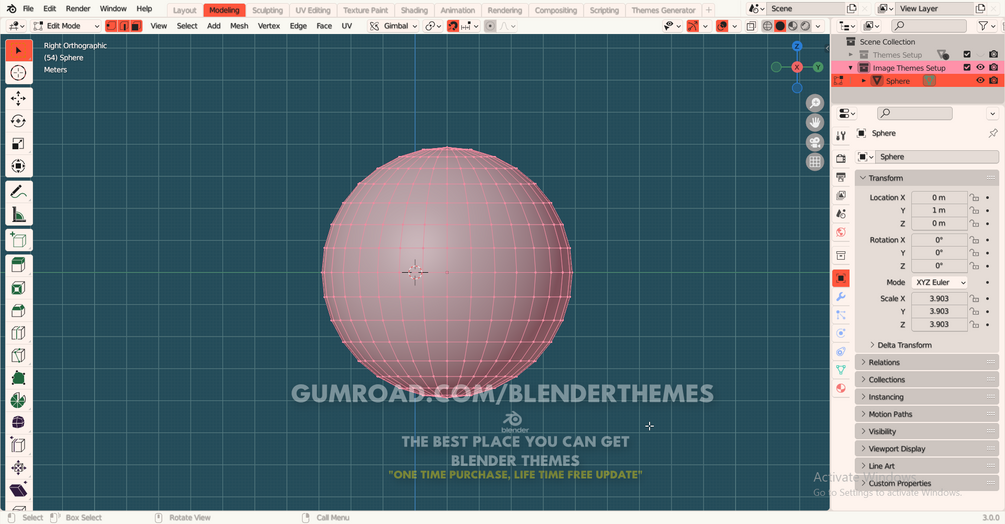1005x524 pixels.
Task: Toggle X-ray viewport display
Action: tap(751, 26)
